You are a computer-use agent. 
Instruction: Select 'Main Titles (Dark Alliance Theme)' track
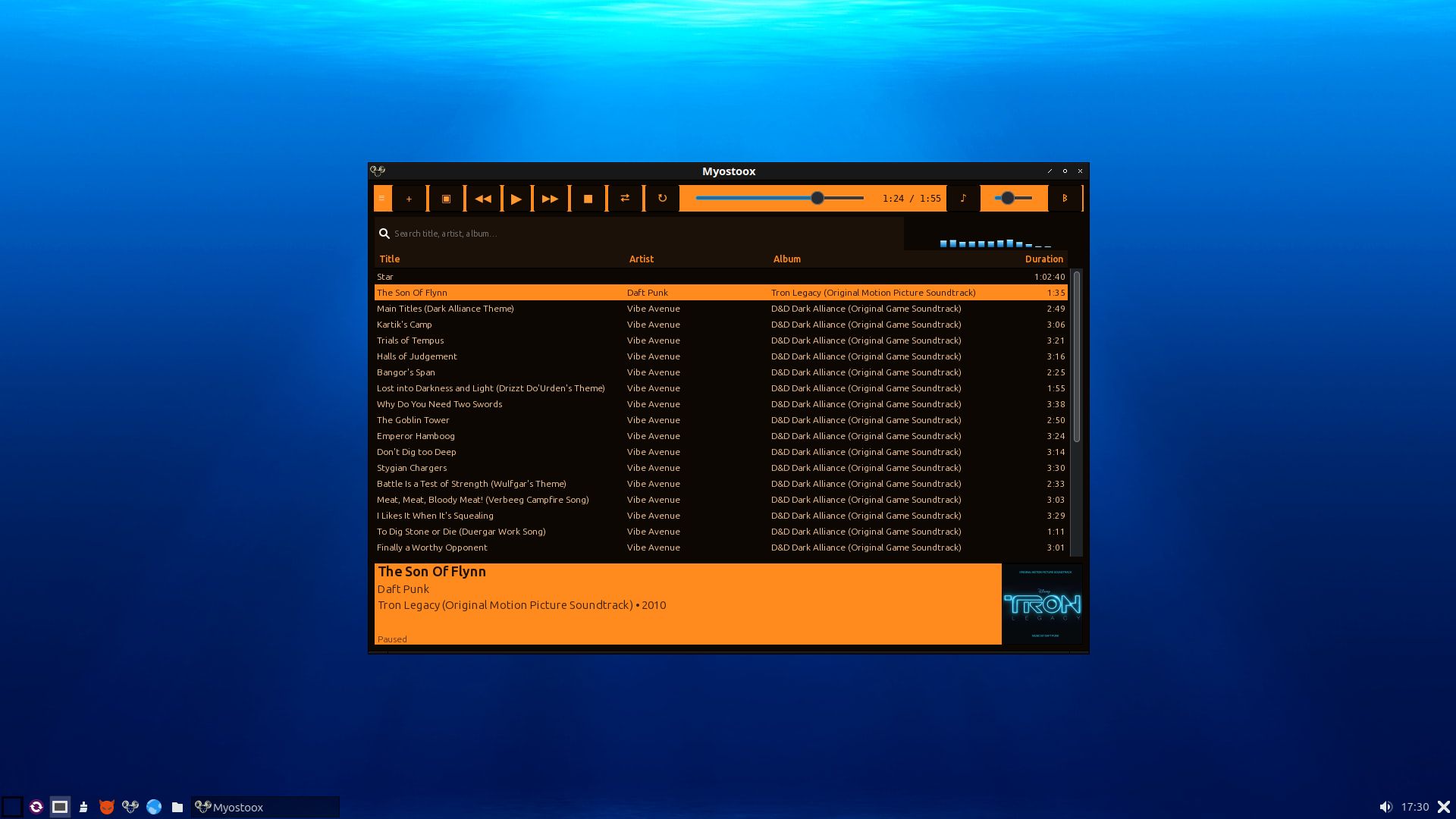(x=721, y=309)
